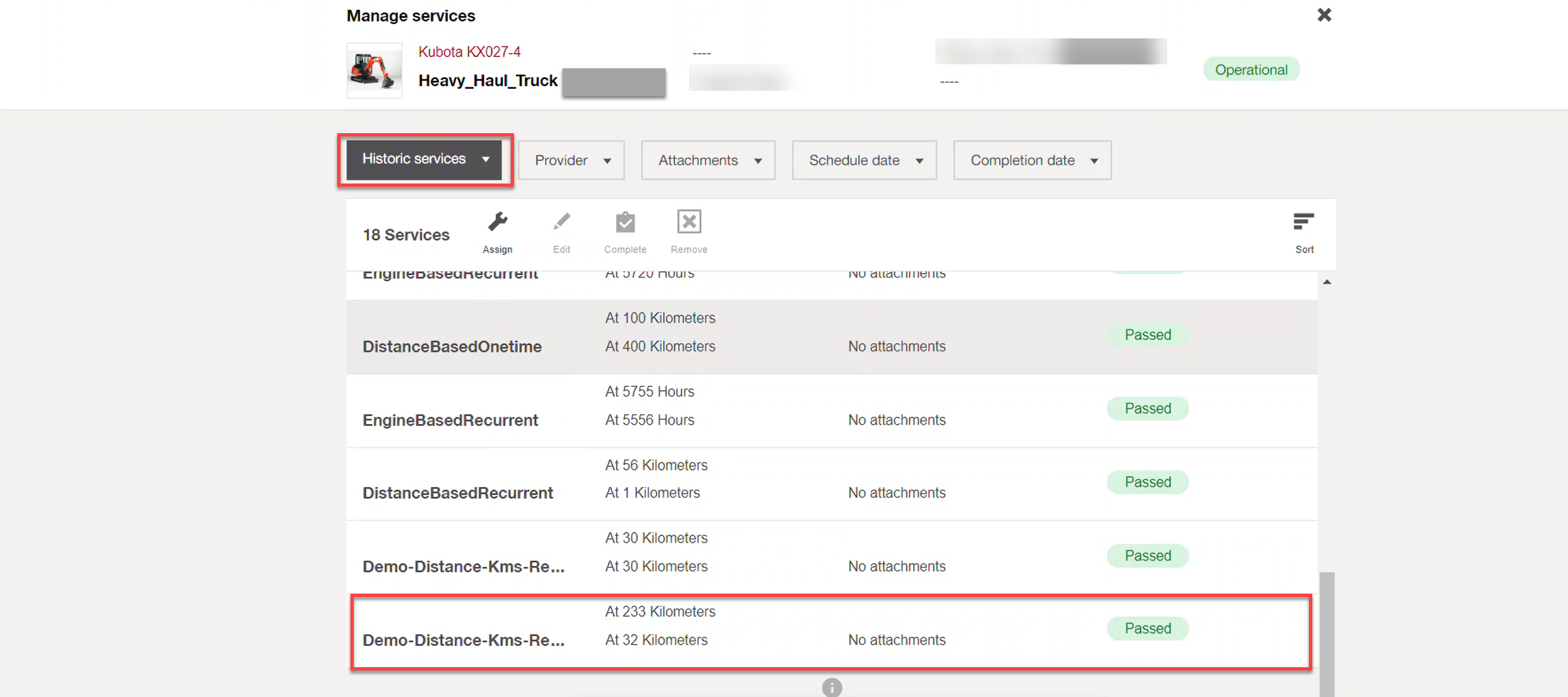Viewport: 1568px width, 697px height.
Task: Click the Assign wrench icon
Action: 497,223
